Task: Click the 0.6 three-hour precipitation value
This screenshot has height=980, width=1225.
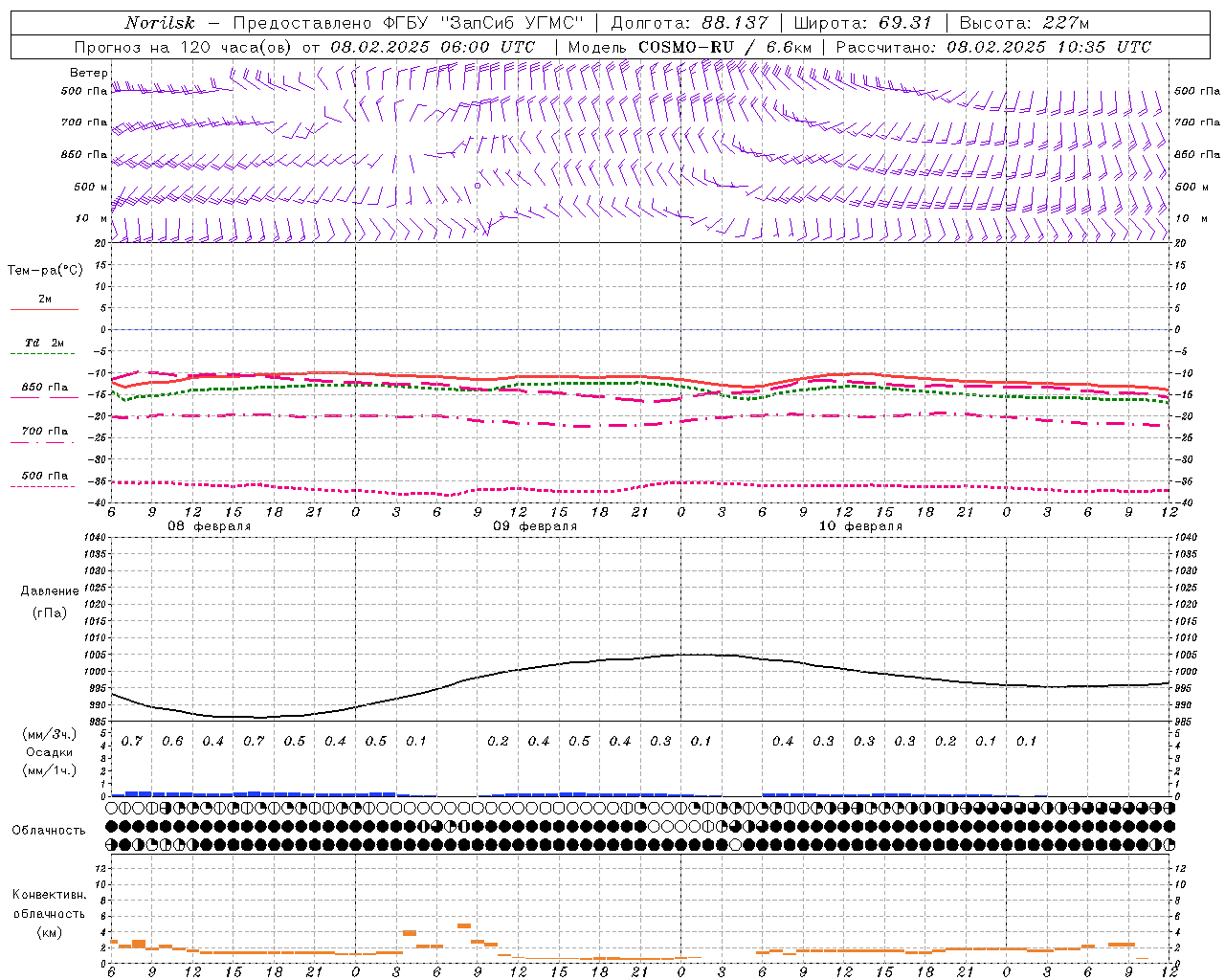Action: pyautogui.click(x=172, y=742)
